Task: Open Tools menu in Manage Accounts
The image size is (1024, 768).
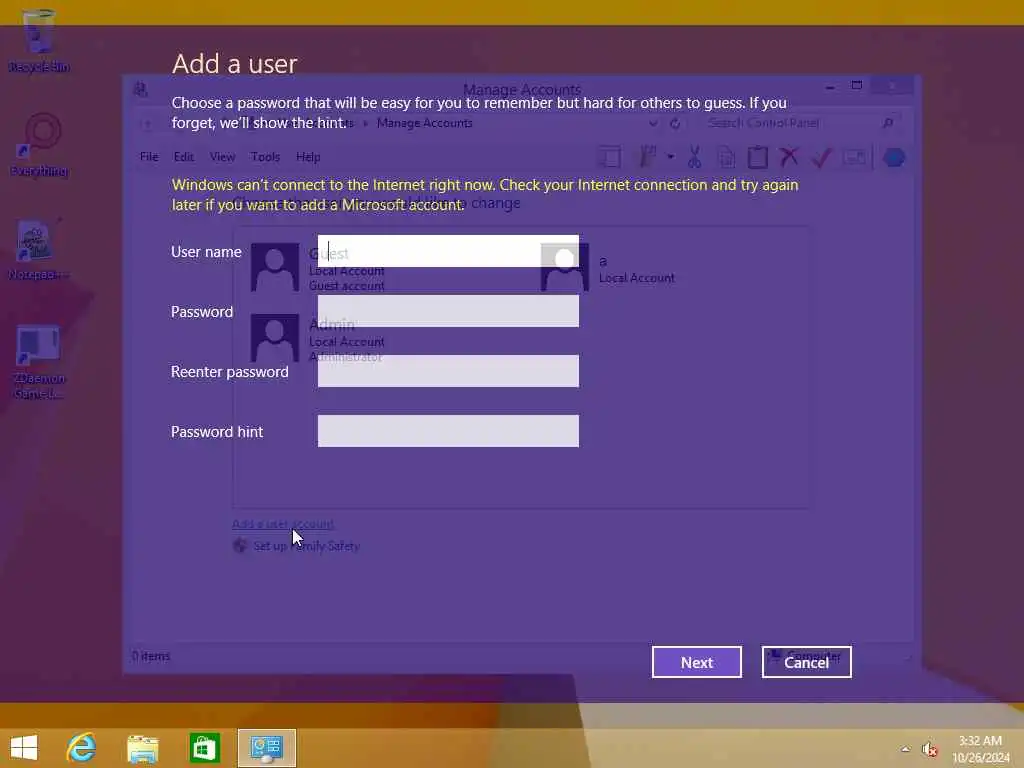Action: [x=265, y=157]
